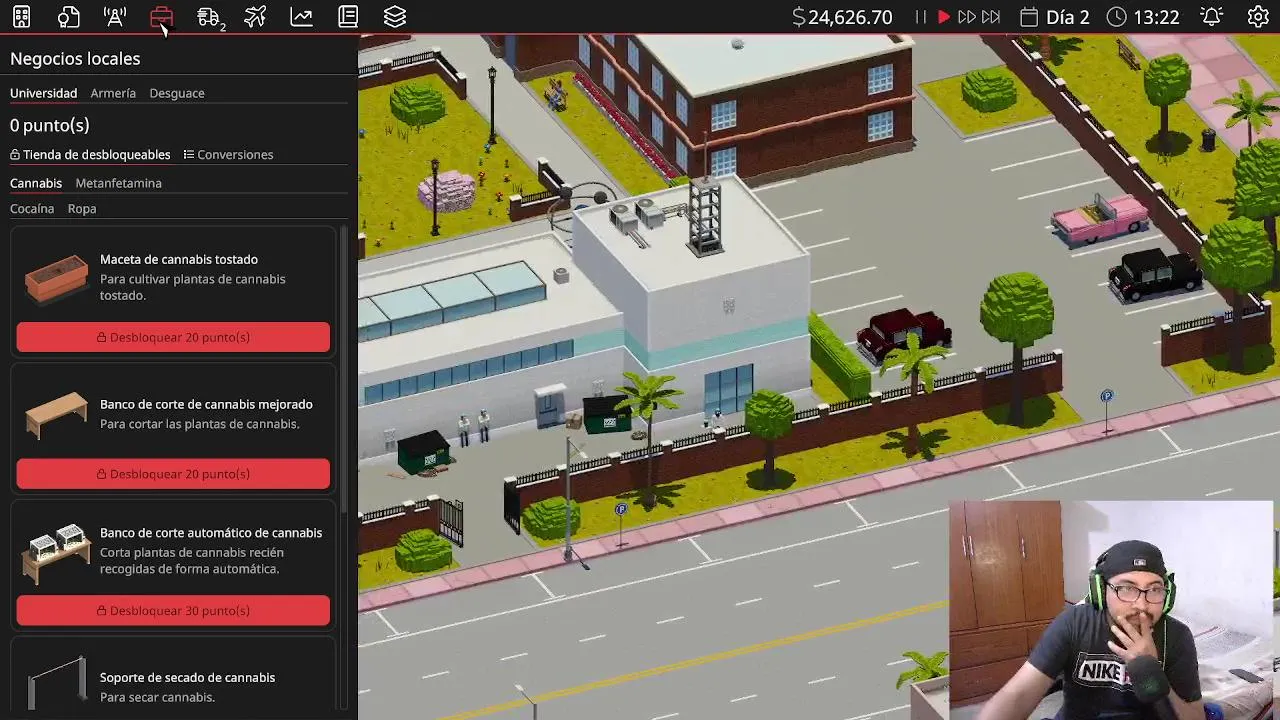This screenshot has height=720, width=1280.
Task: Click the cannabis drying rack thumbnail
Action: point(56,684)
